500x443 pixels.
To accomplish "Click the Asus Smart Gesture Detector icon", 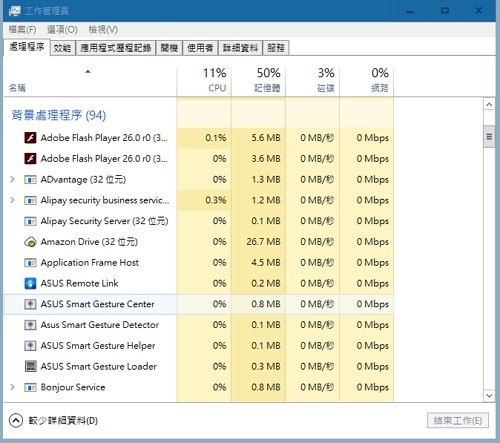I will click(30, 325).
